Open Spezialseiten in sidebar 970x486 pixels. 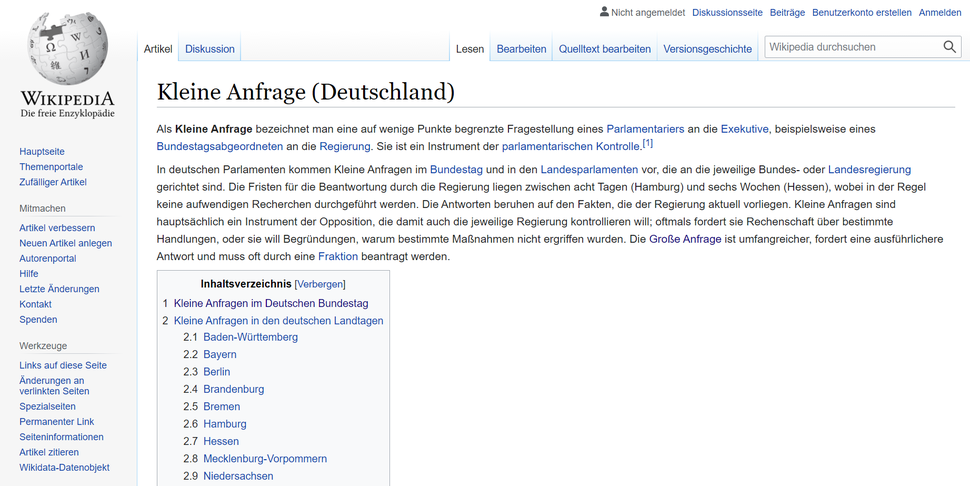point(47,407)
